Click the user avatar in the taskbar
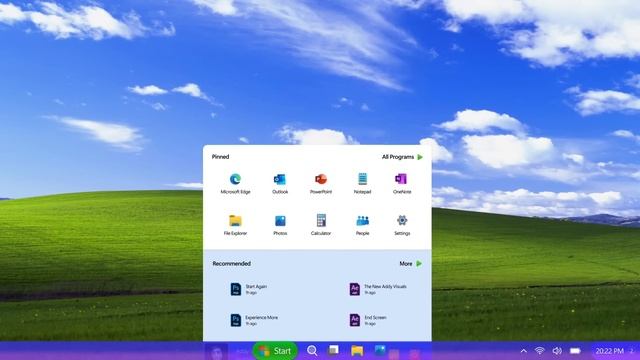640x360 pixels. coord(216,351)
